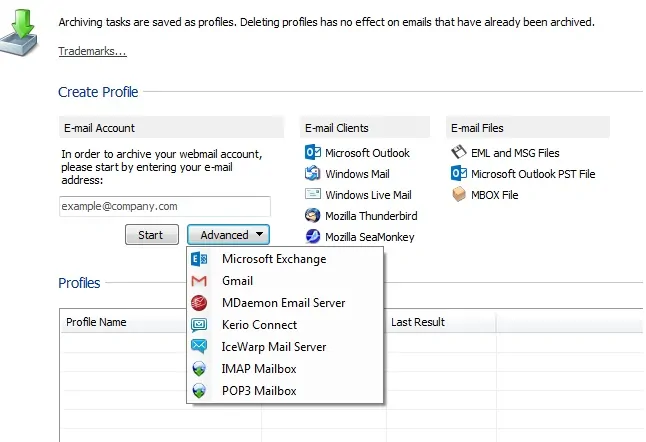Screen dimensions: 646x442
Task: Select MDaemon Email Server menu entry
Action: coord(285,303)
